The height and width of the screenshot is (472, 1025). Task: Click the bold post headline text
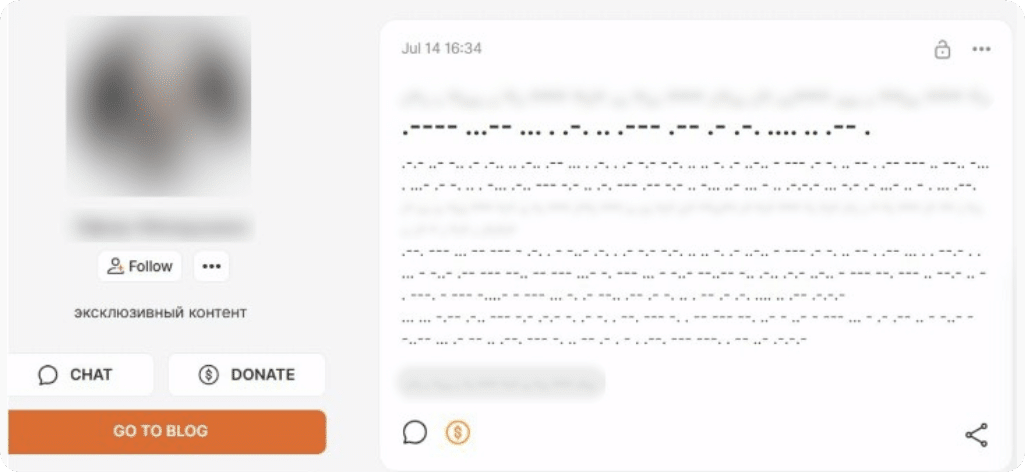[x=636, y=129]
